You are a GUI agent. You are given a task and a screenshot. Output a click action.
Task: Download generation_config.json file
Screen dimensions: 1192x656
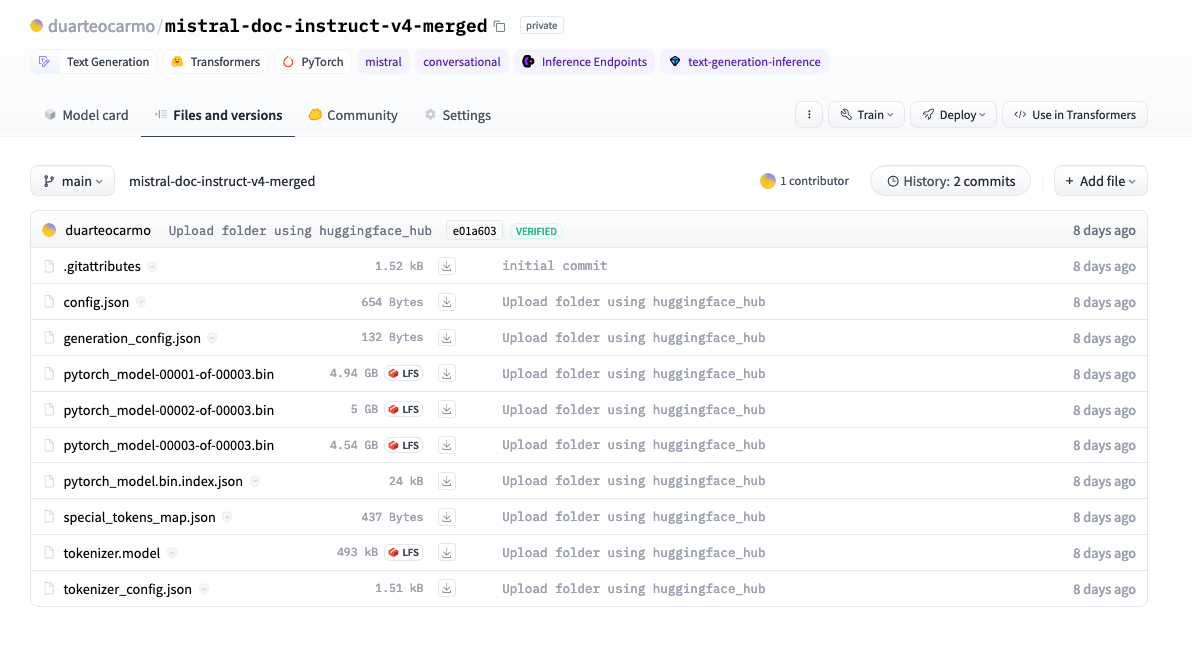click(x=447, y=338)
